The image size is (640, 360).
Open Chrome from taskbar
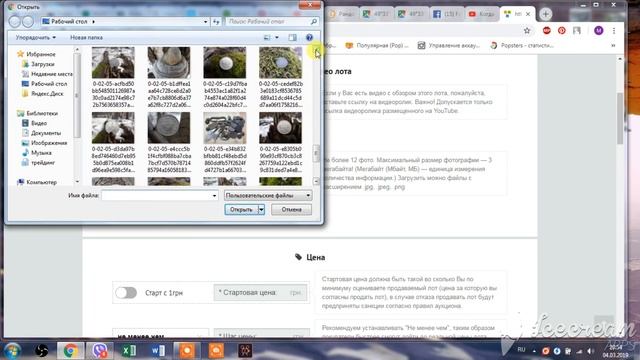tap(70, 351)
